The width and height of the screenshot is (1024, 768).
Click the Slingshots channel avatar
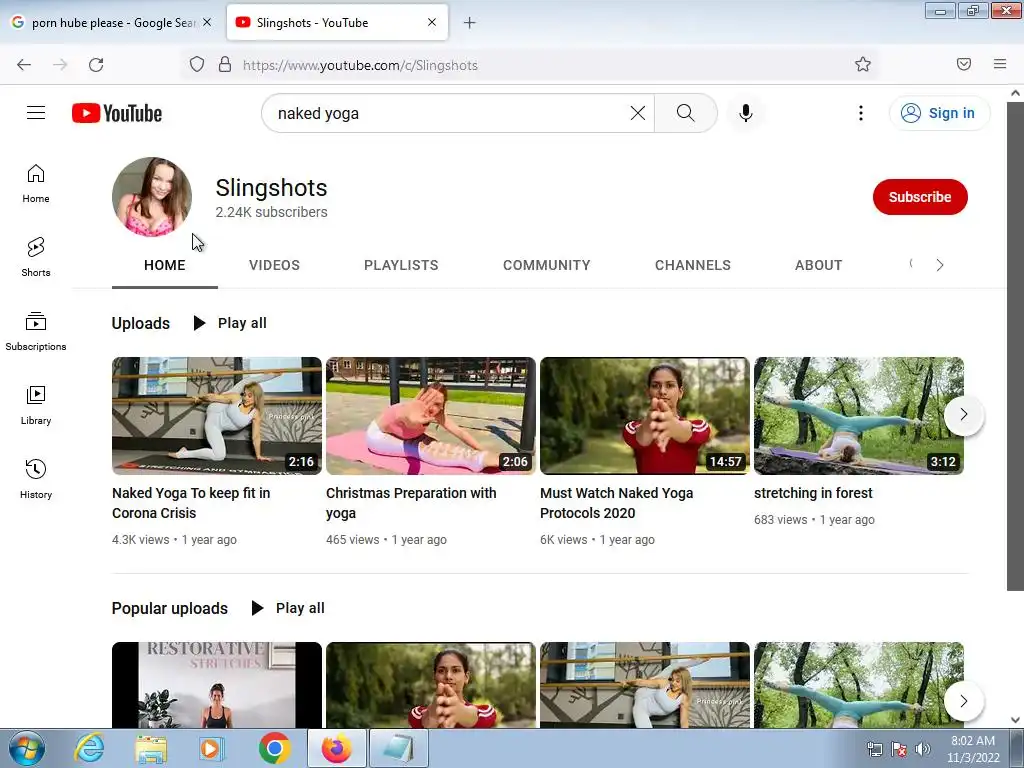pos(152,197)
